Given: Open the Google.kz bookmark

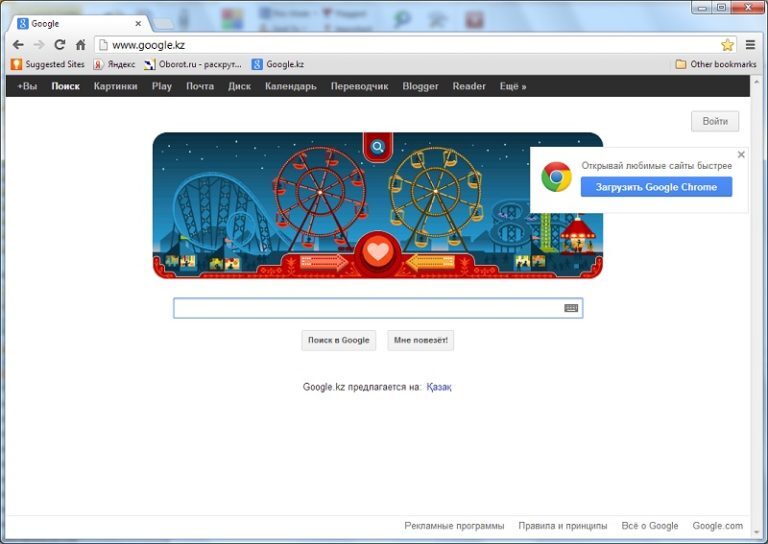Looking at the screenshot, I should [x=278, y=64].
